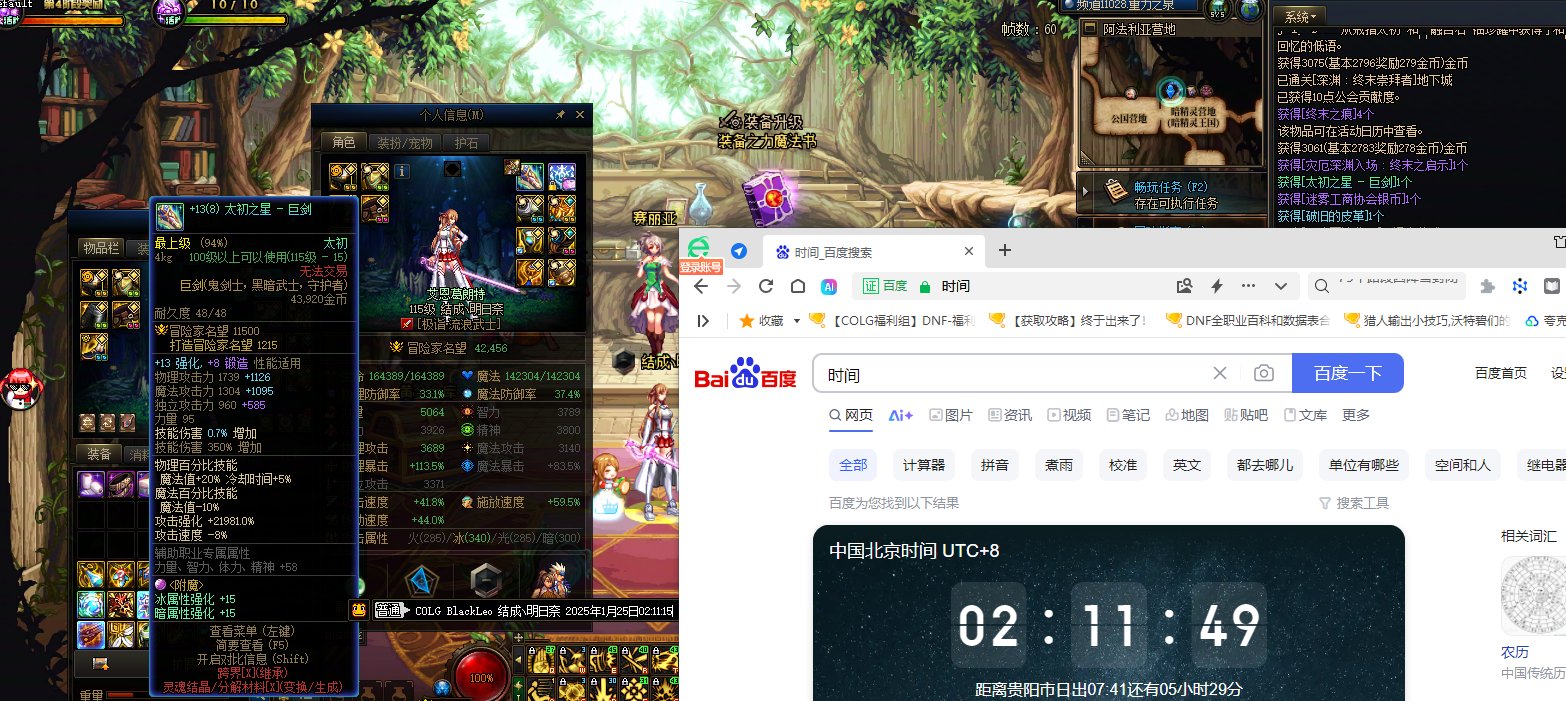Close the 时间_百度搜索 tab
This screenshot has height=701, width=1566.
969,251
